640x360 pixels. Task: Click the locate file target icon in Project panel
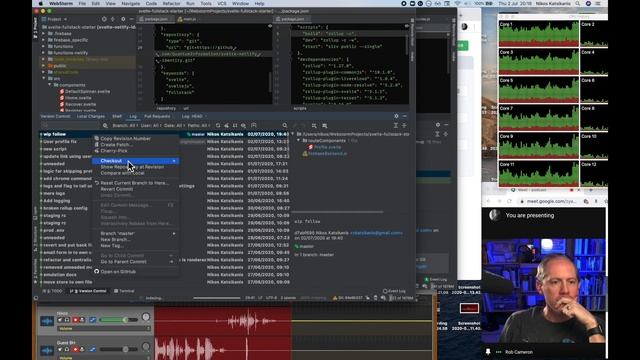[x=104, y=19]
